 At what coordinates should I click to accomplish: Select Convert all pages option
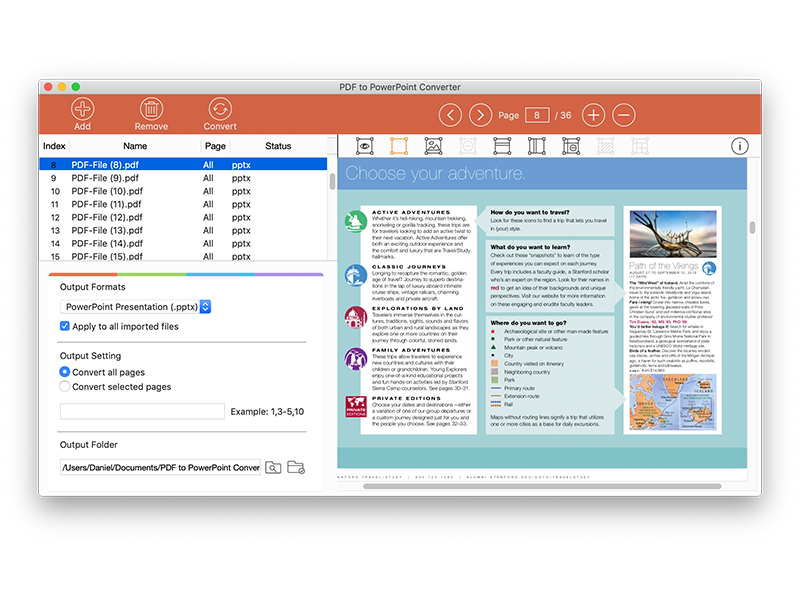coord(64,372)
